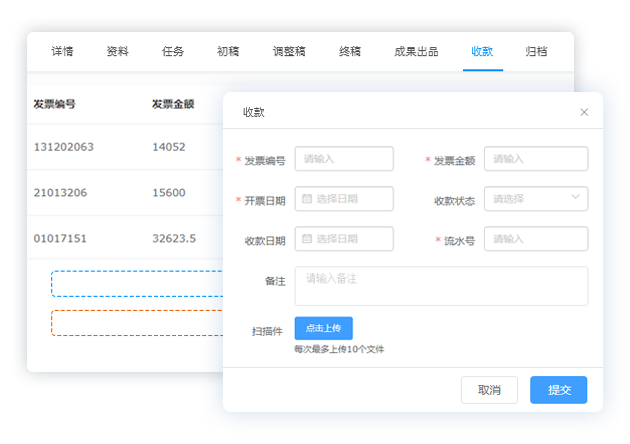The width and height of the screenshot is (630, 444).
Task: Select the 任务 tab
Action: 173,52
